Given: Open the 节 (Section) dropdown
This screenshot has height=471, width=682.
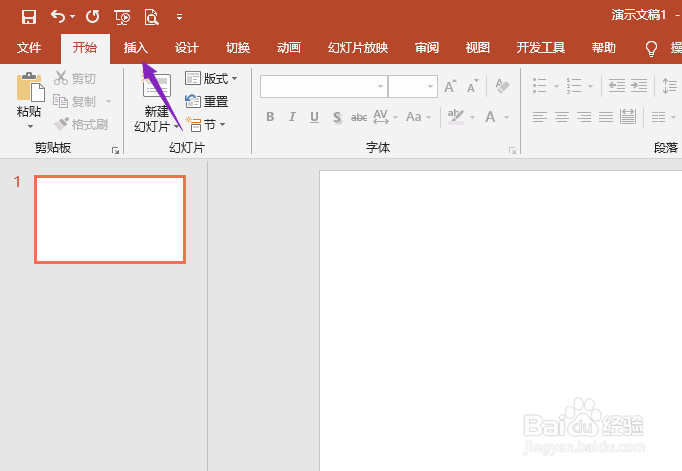Looking at the screenshot, I should coord(205,124).
